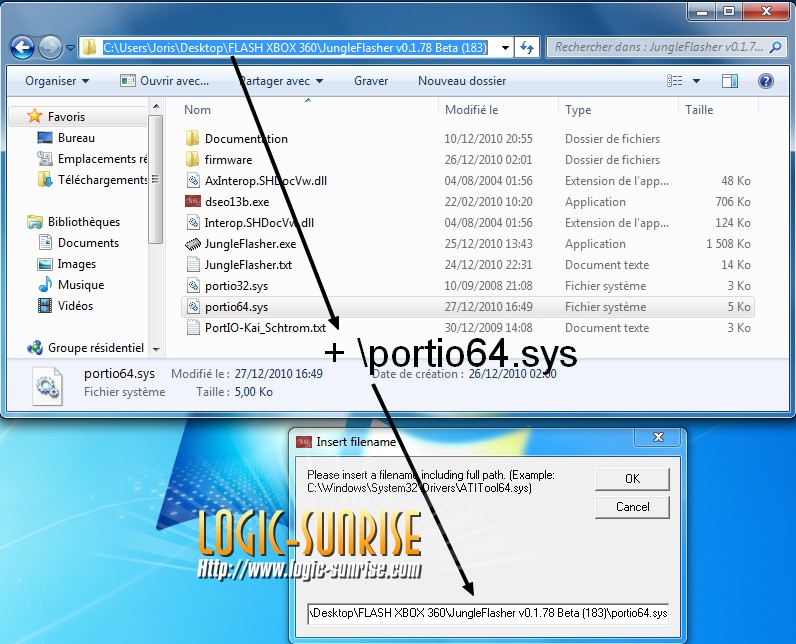
Task: Click the date 25/12/2010 13:43
Action: (x=488, y=244)
